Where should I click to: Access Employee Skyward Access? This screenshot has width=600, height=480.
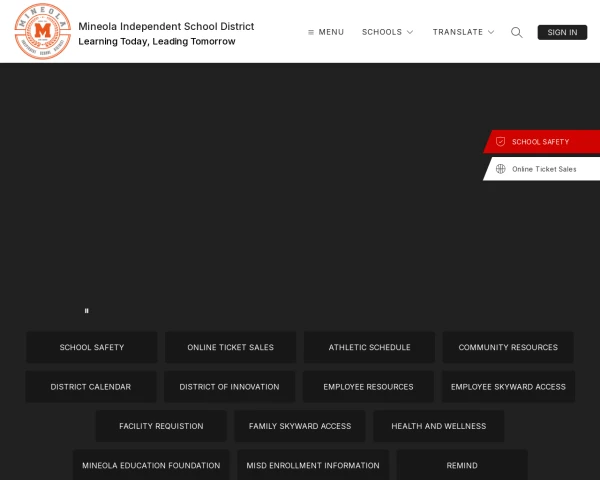pos(508,387)
